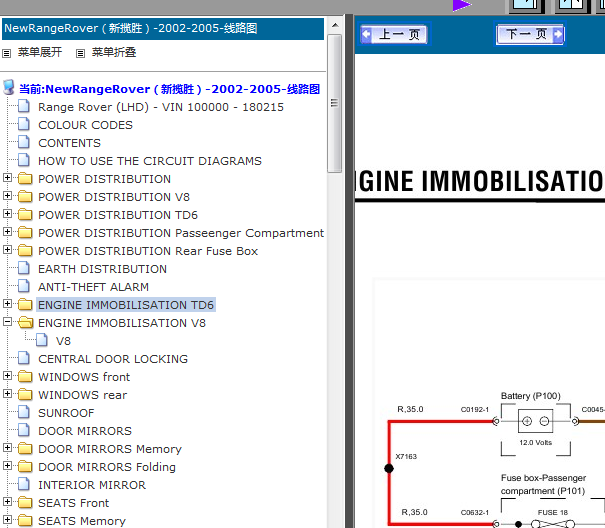Click the 上一页 previous page button
Image resolution: width=605 pixels, height=528 pixels.
tap(394, 34)
